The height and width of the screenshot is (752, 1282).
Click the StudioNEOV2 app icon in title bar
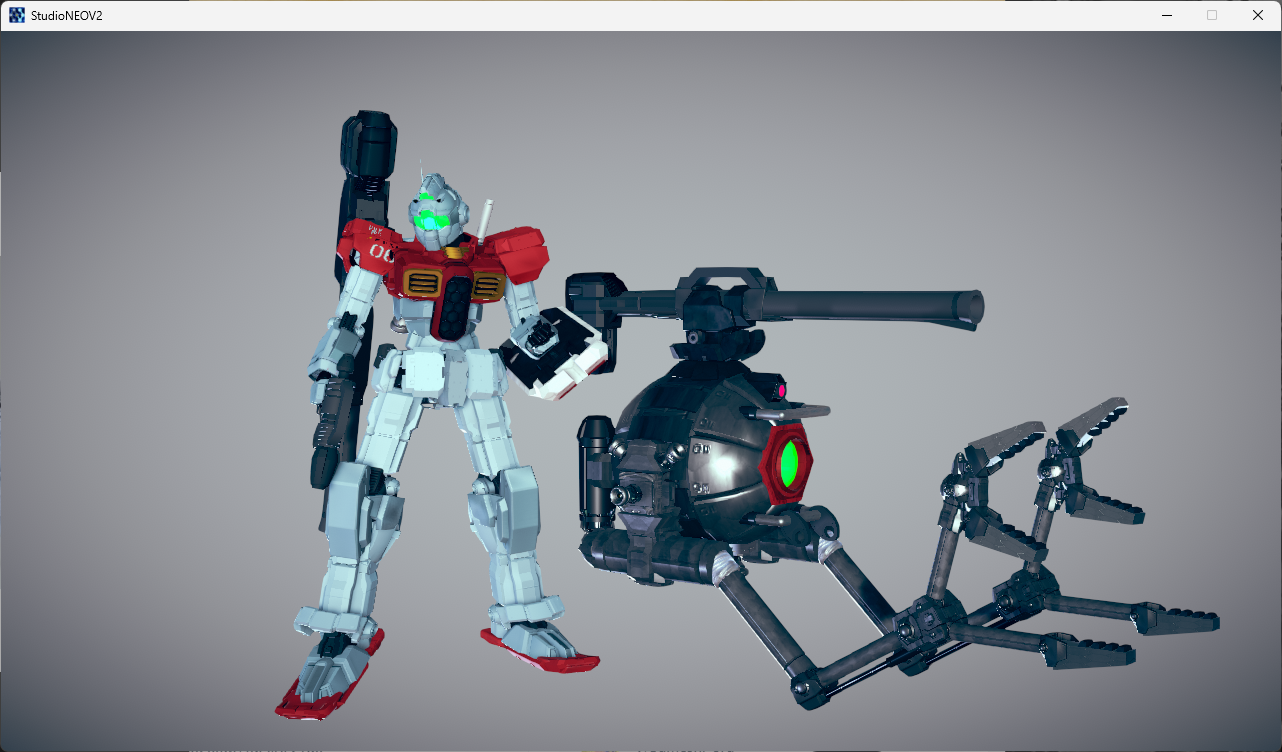(17, 15)
